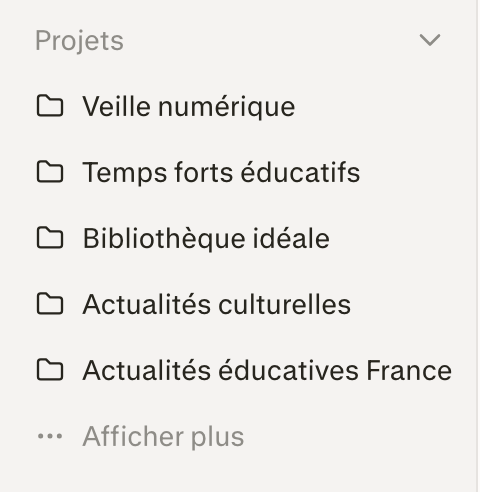
Task: Open the Actualités éducatives France project
Action: coord(267,370)
